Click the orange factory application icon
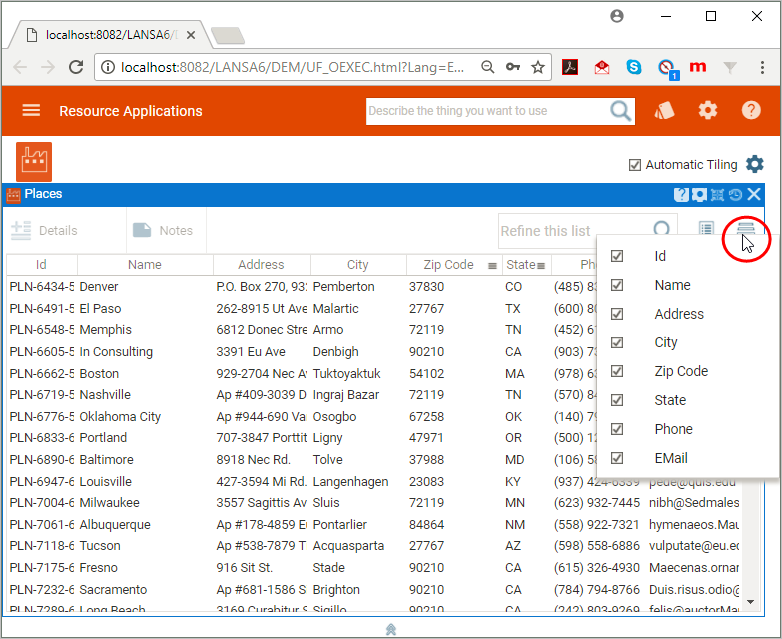 pos(34,162)
